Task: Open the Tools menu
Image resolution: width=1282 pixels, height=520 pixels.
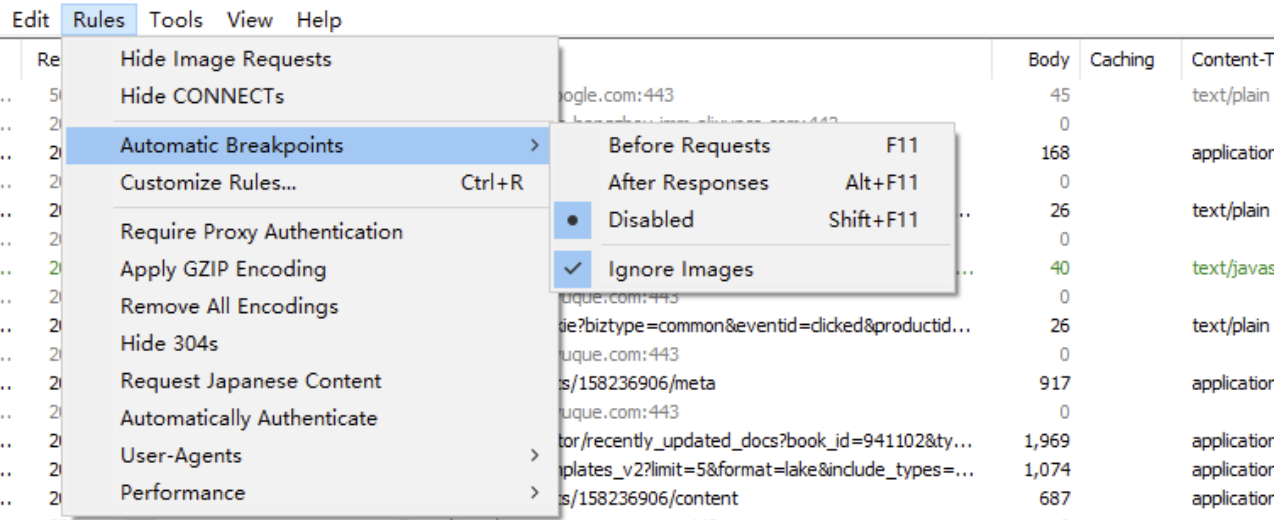Action: point(176,20)
